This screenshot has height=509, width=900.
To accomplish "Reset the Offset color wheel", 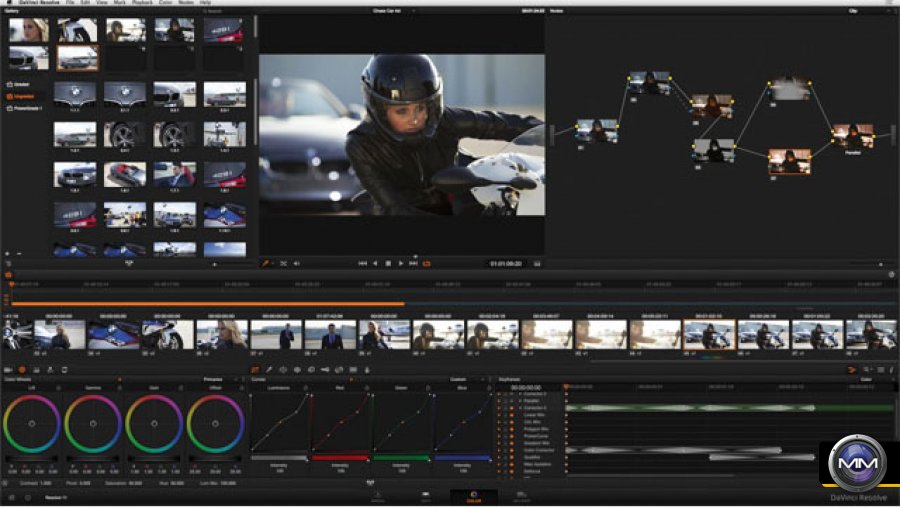I will tap(242, 388).
